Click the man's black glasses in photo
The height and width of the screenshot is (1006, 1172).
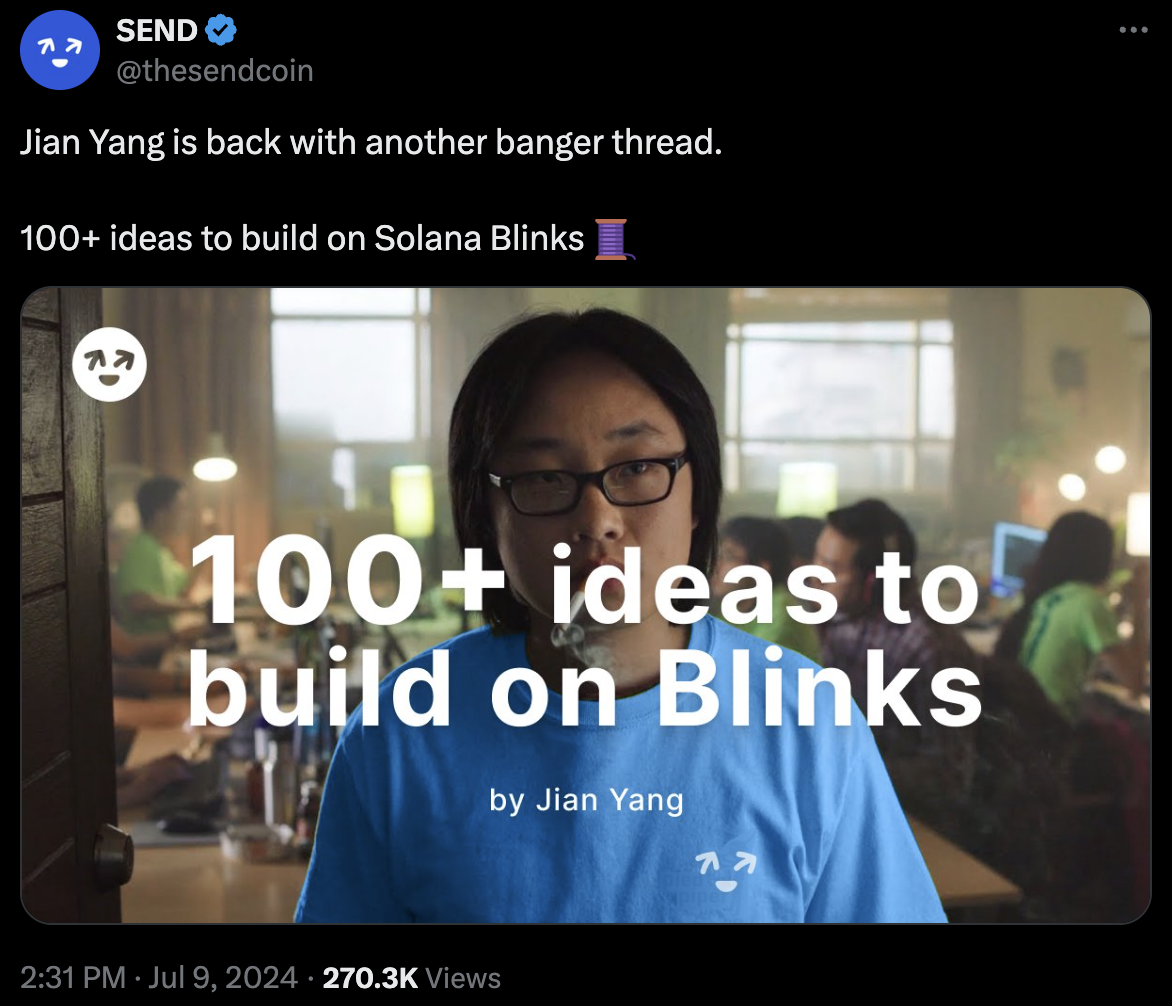pos(589,482)
